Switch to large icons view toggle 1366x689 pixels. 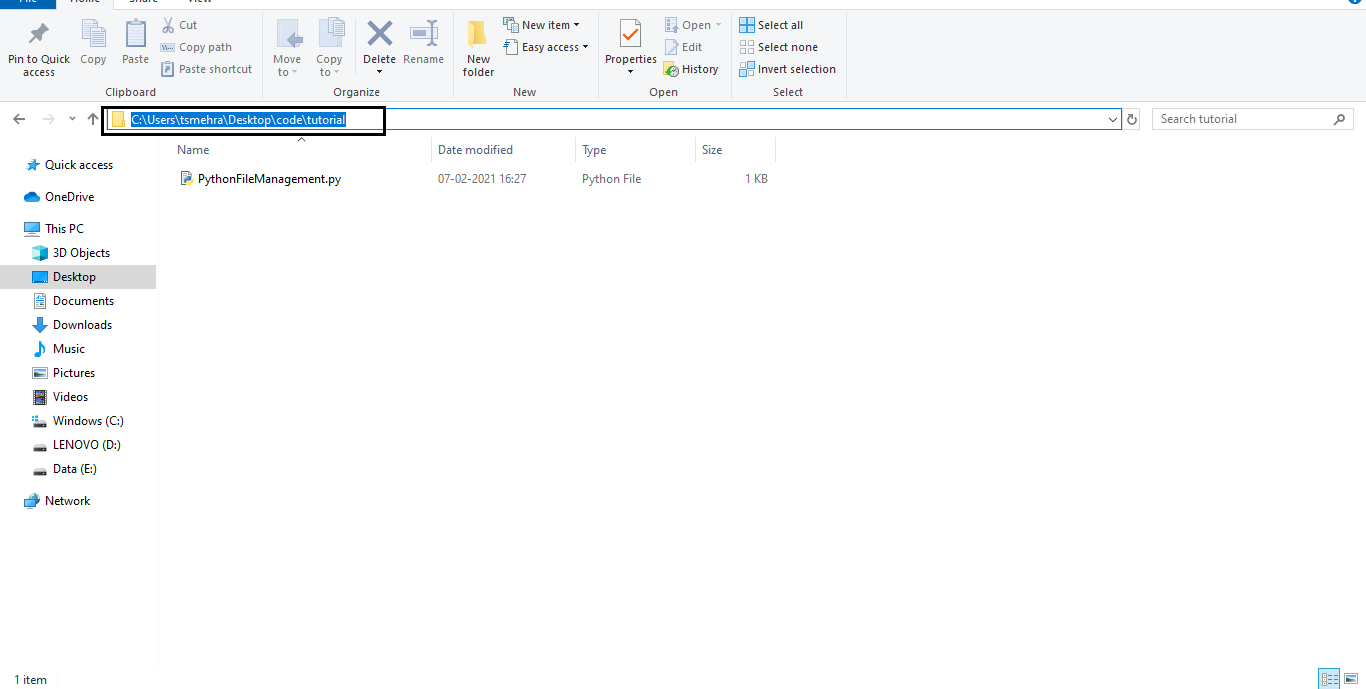click(x=1351, y=679)
